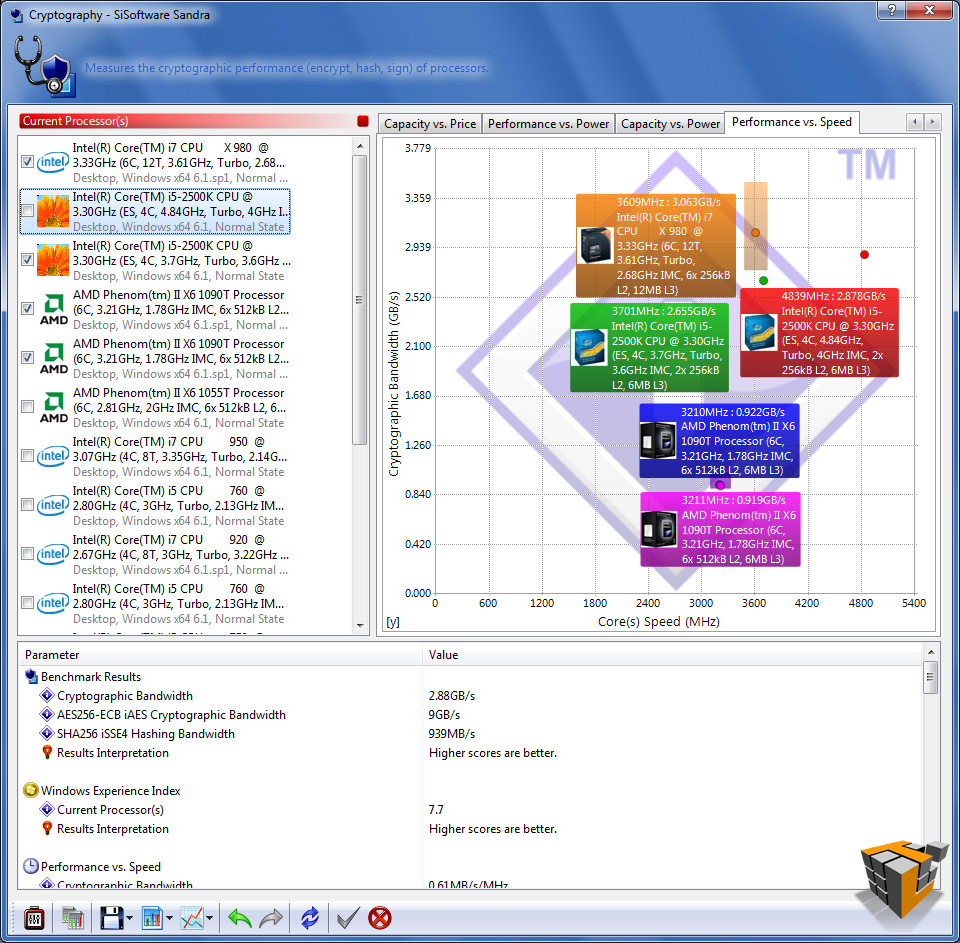Click the Intel logo of the i7 920 entry
The height and width of the screenshot is (943, 960).
click(x=53, y=554)
